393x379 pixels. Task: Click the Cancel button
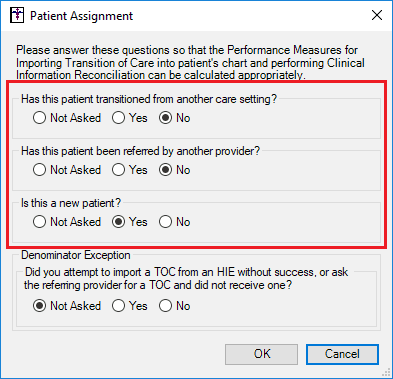(x=342, y=354)
